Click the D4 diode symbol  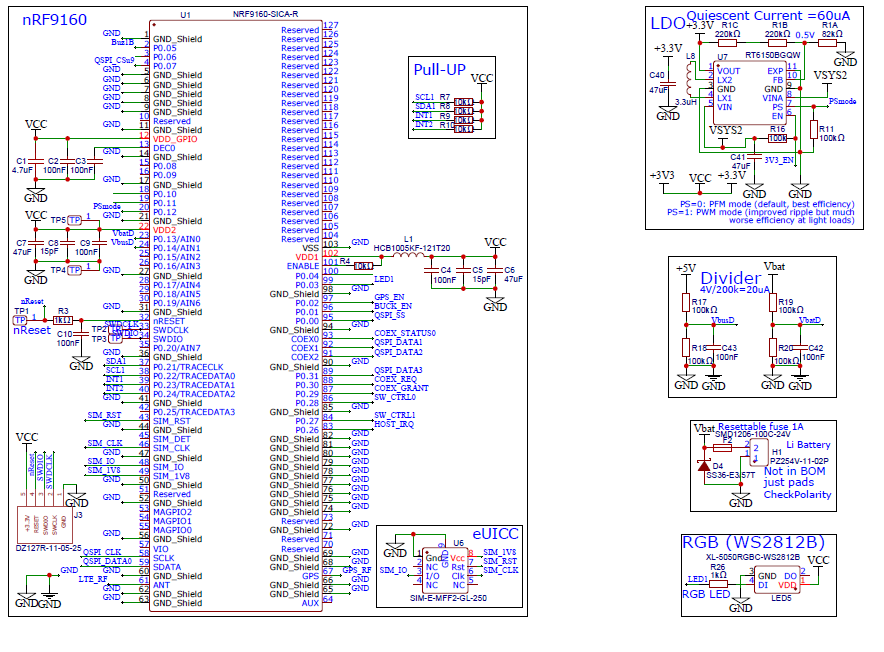pyautogui.click(x=704, y=465)
